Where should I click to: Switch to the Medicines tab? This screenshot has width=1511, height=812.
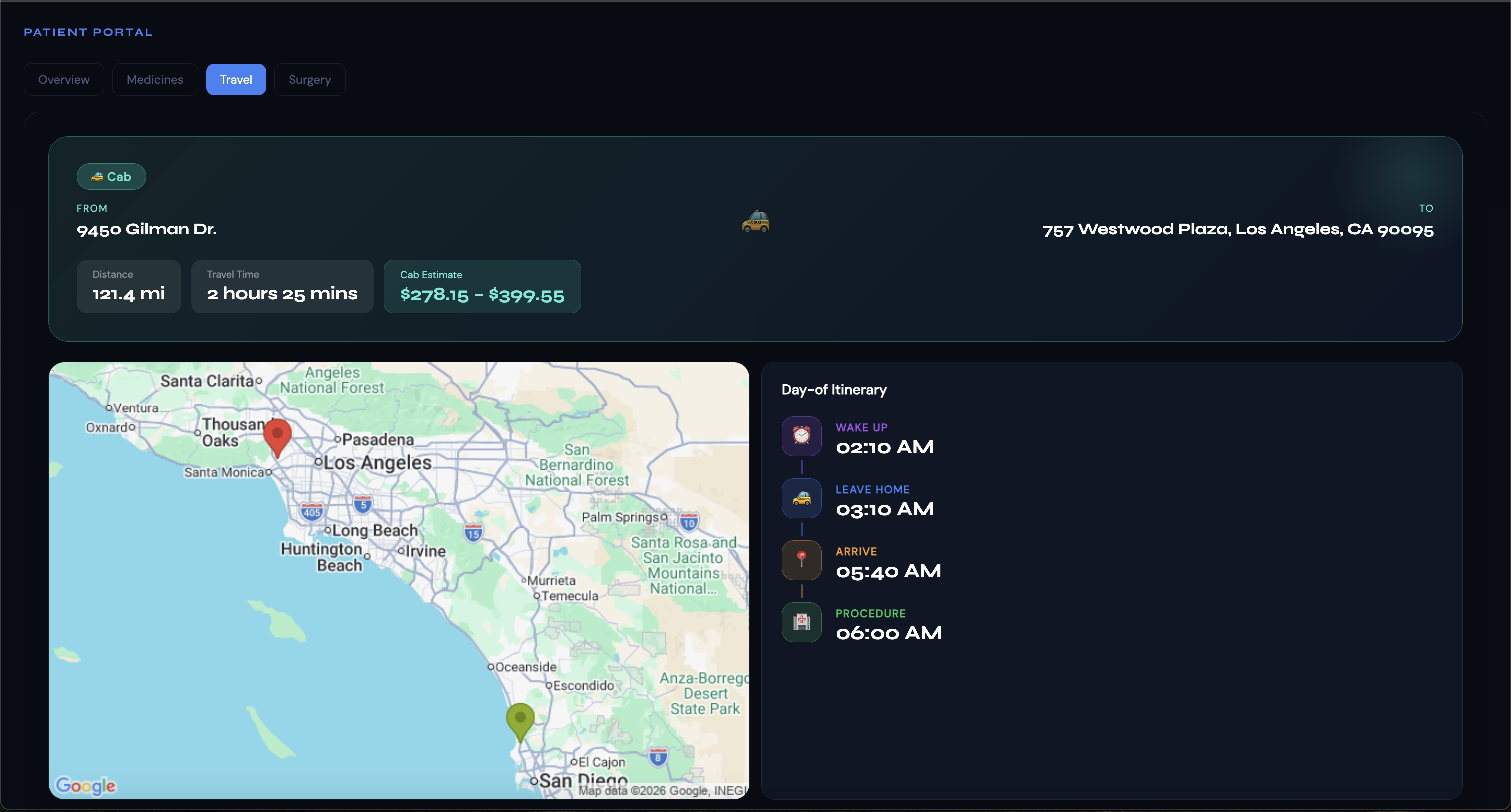click(x=155, y=80)
